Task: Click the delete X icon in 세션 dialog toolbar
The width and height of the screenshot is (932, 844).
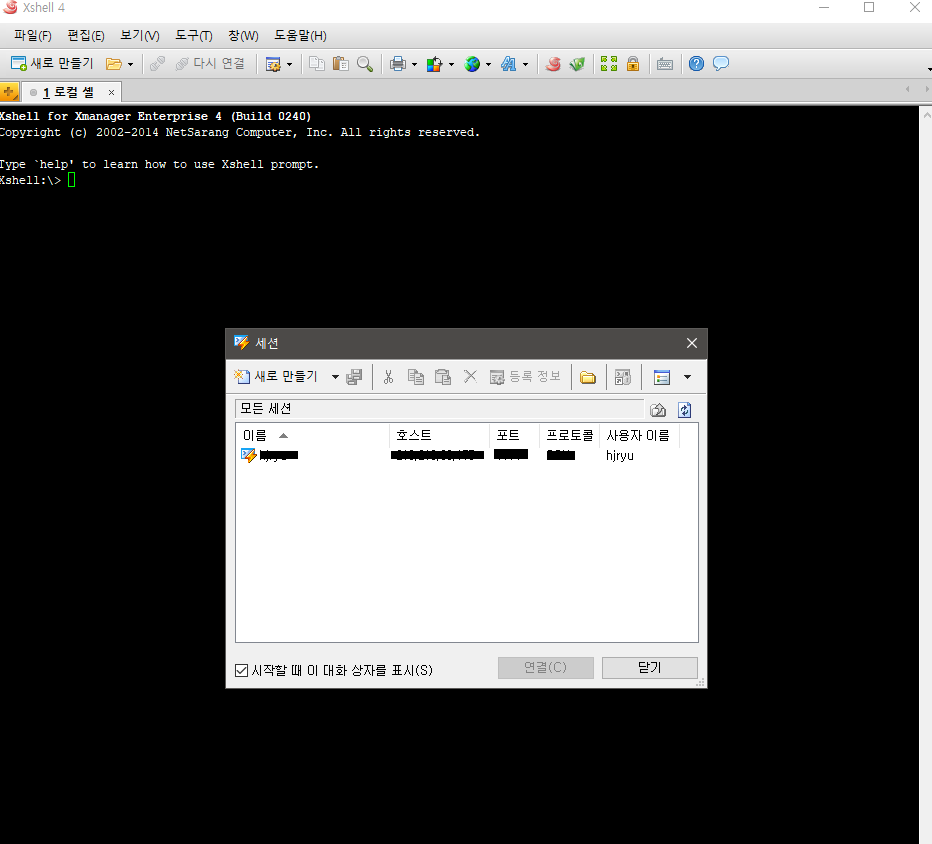Action: [470, 376]
